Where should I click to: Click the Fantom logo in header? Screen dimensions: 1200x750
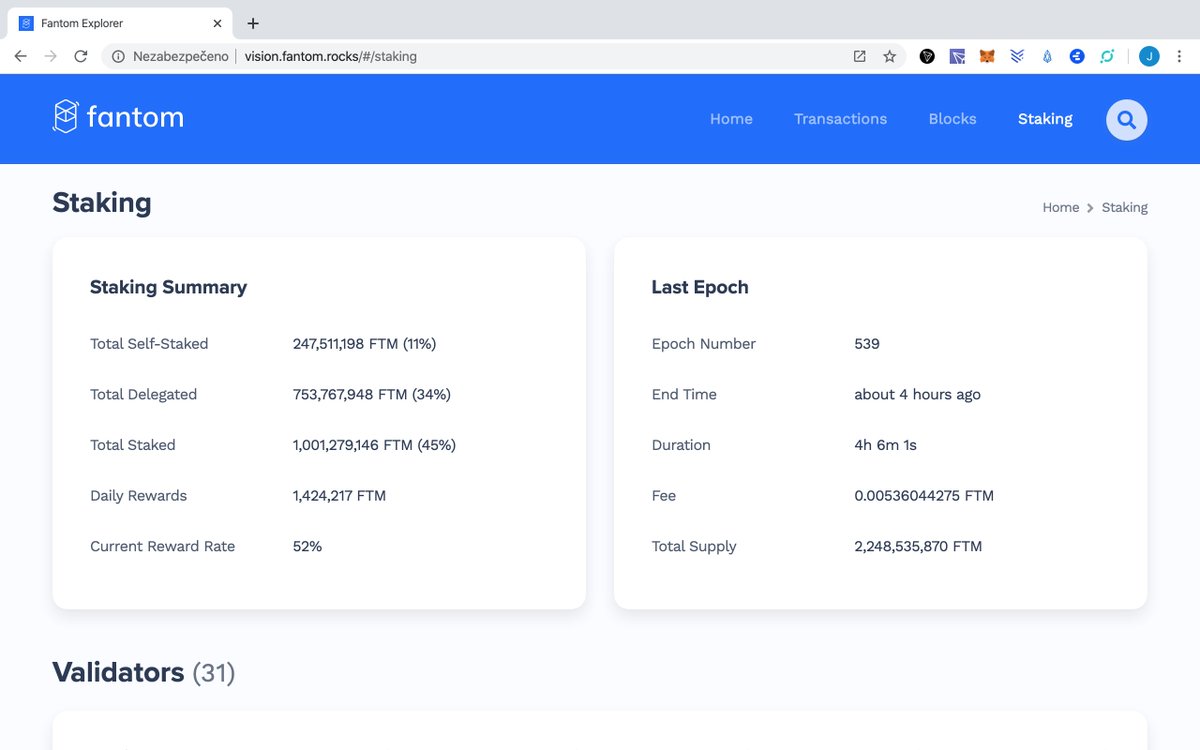pyautogui.click(x=118, y=117)
